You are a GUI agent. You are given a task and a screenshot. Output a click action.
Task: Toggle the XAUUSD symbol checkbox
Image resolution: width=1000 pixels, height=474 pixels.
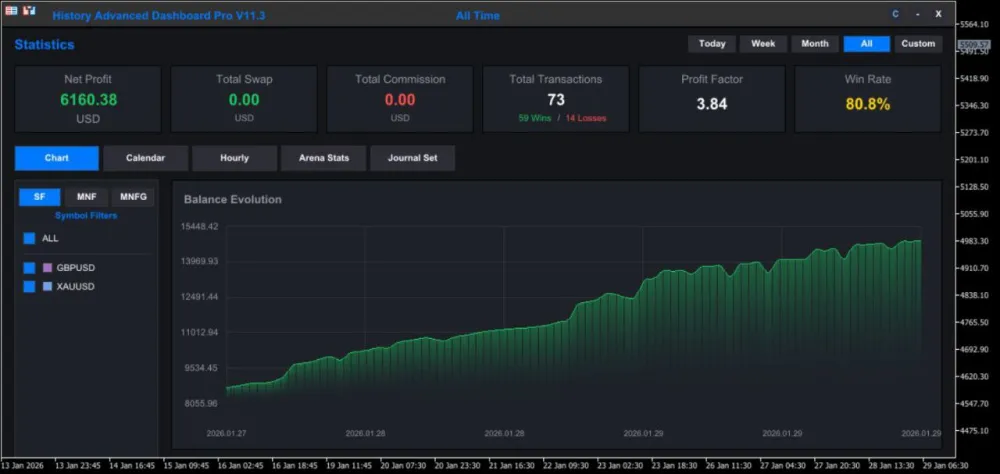click(x=29, y=287)
